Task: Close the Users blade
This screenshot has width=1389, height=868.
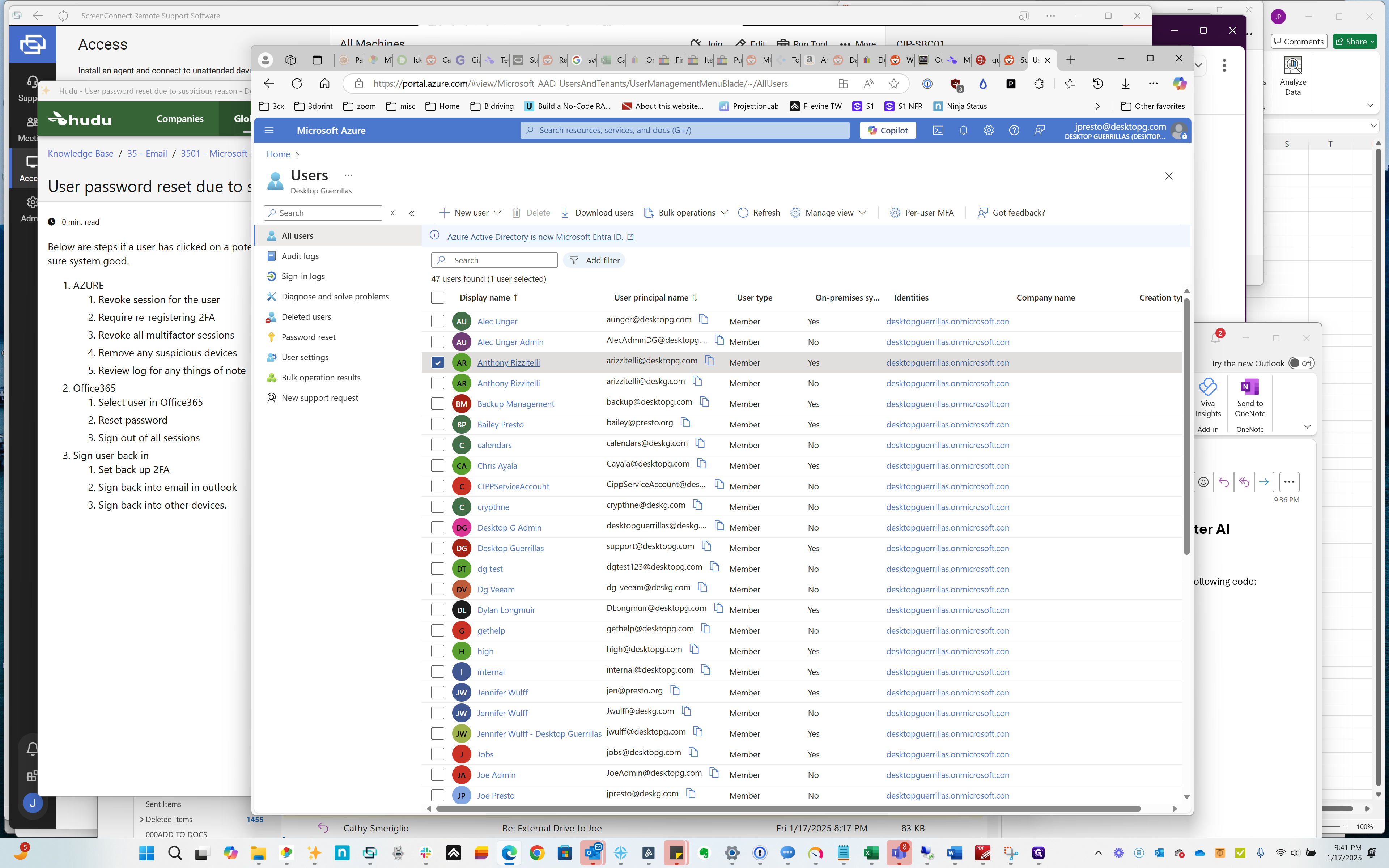Action: 1169,176
